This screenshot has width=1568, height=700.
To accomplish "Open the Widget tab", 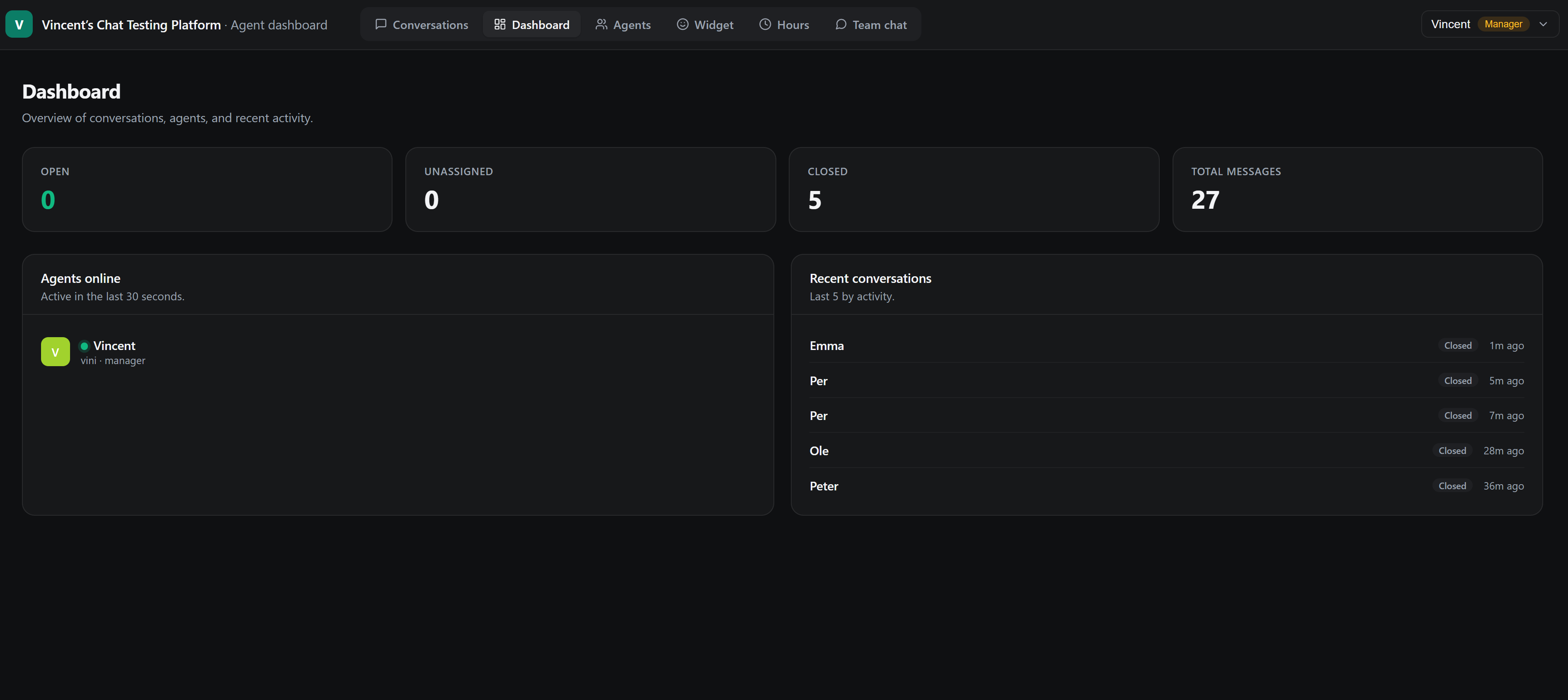I will point(705,24).
